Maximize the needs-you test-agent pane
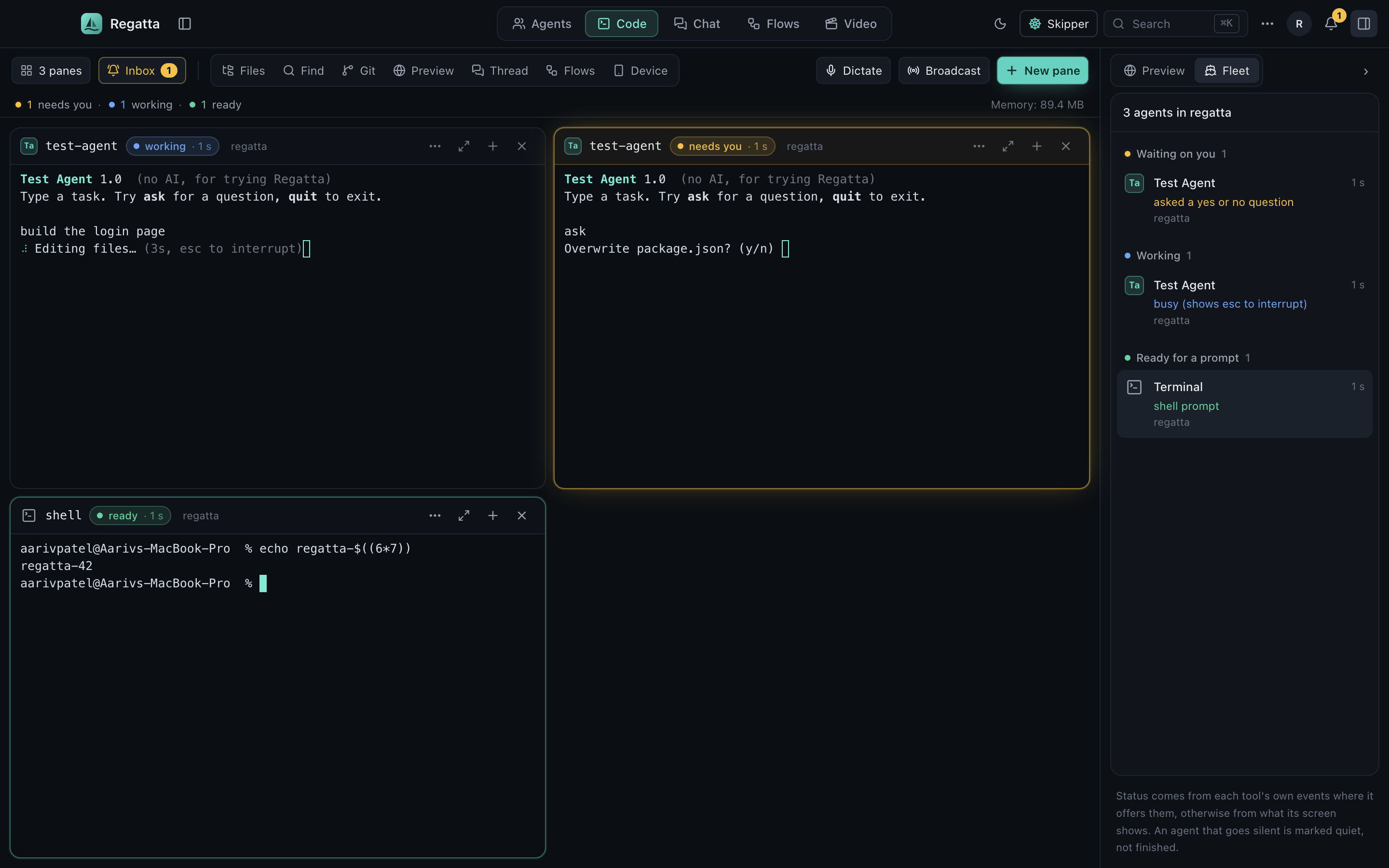This screenshot has width=1389, height=868. (x=1008, y=147)
